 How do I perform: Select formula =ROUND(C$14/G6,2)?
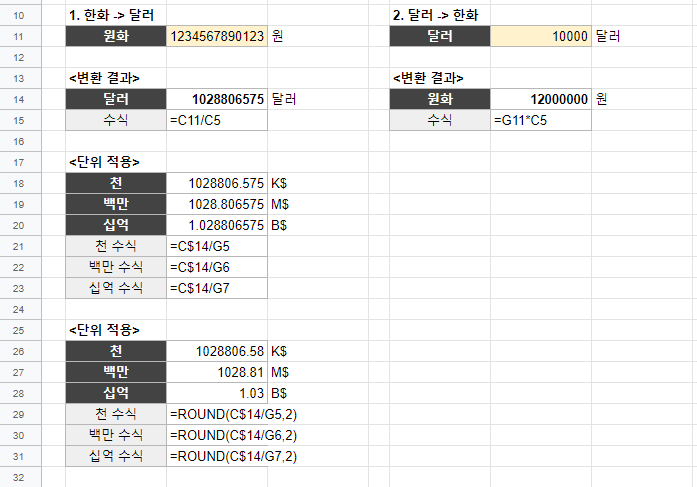click(233, 435)
